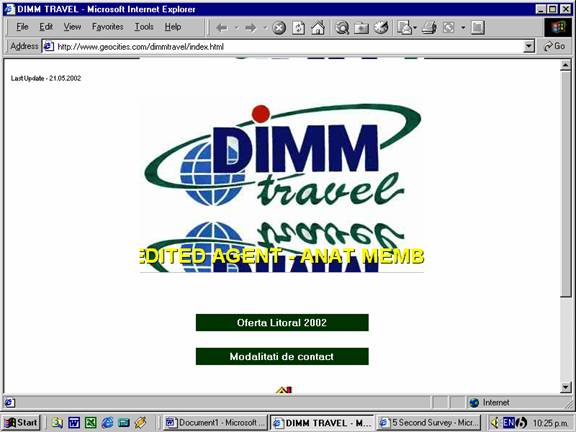Open the History pane icon
Image resolution: width=576 pixels, height=432 pixels.
[381, 28]
